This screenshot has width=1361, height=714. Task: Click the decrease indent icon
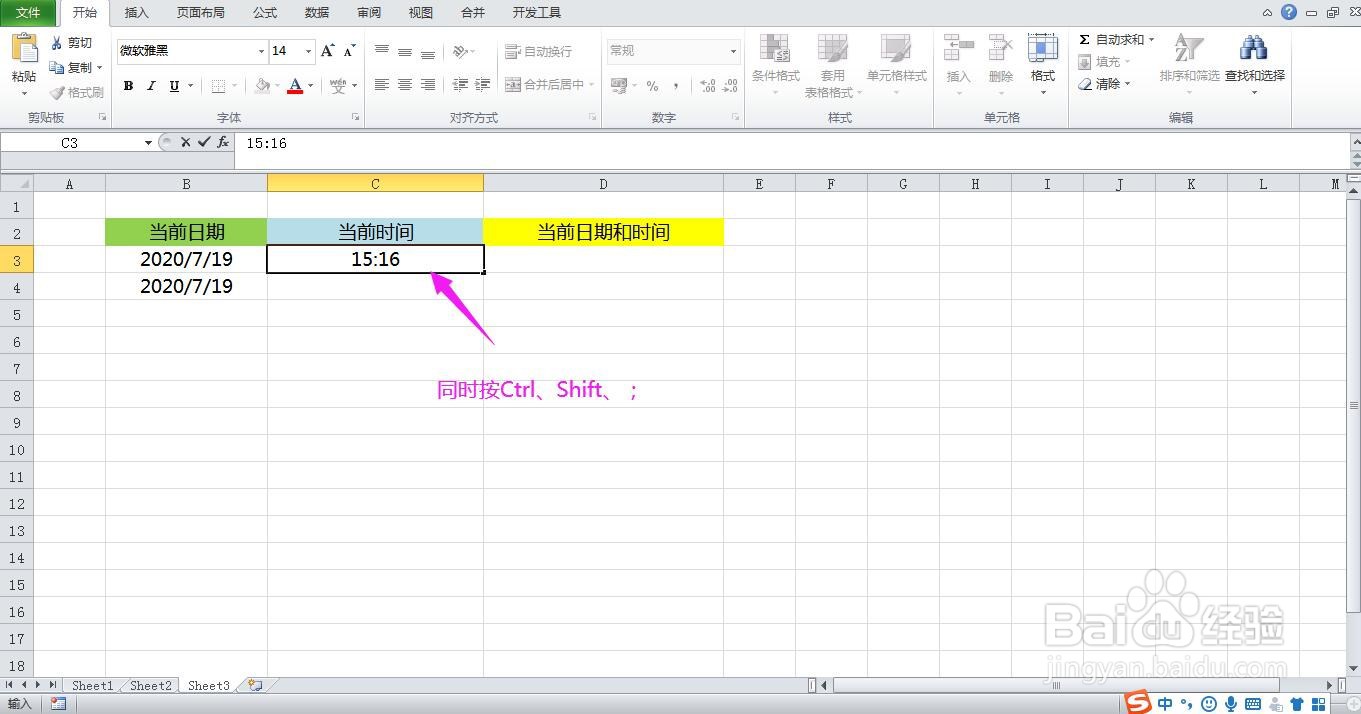pos(460,85)
